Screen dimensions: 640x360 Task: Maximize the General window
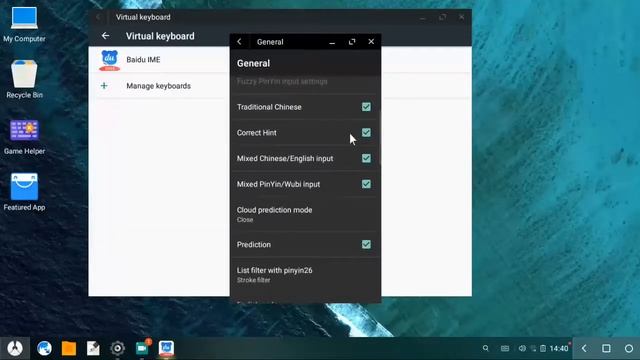click(352, 42)
